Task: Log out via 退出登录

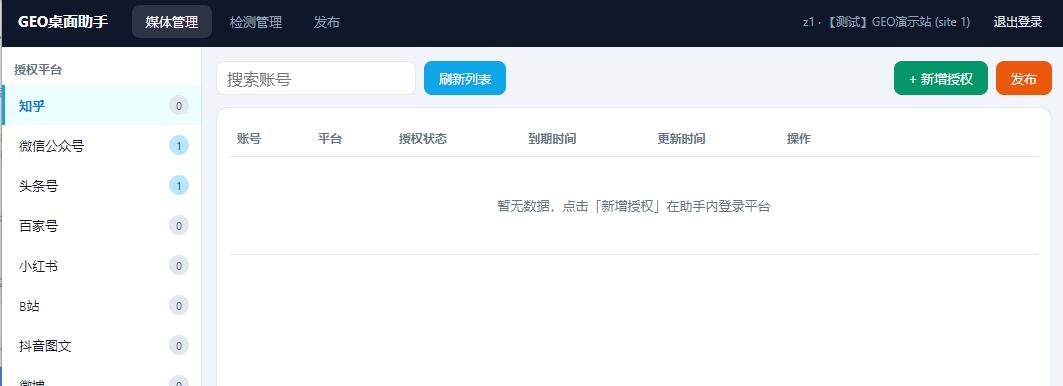Action: (x=1018, y=22)
